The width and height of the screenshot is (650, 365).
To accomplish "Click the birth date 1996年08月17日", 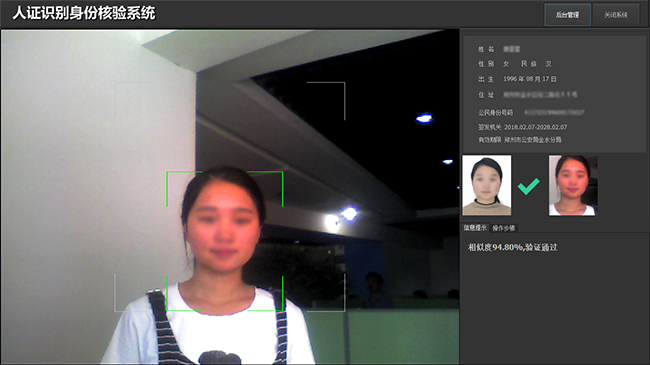I will click(530, 79).
